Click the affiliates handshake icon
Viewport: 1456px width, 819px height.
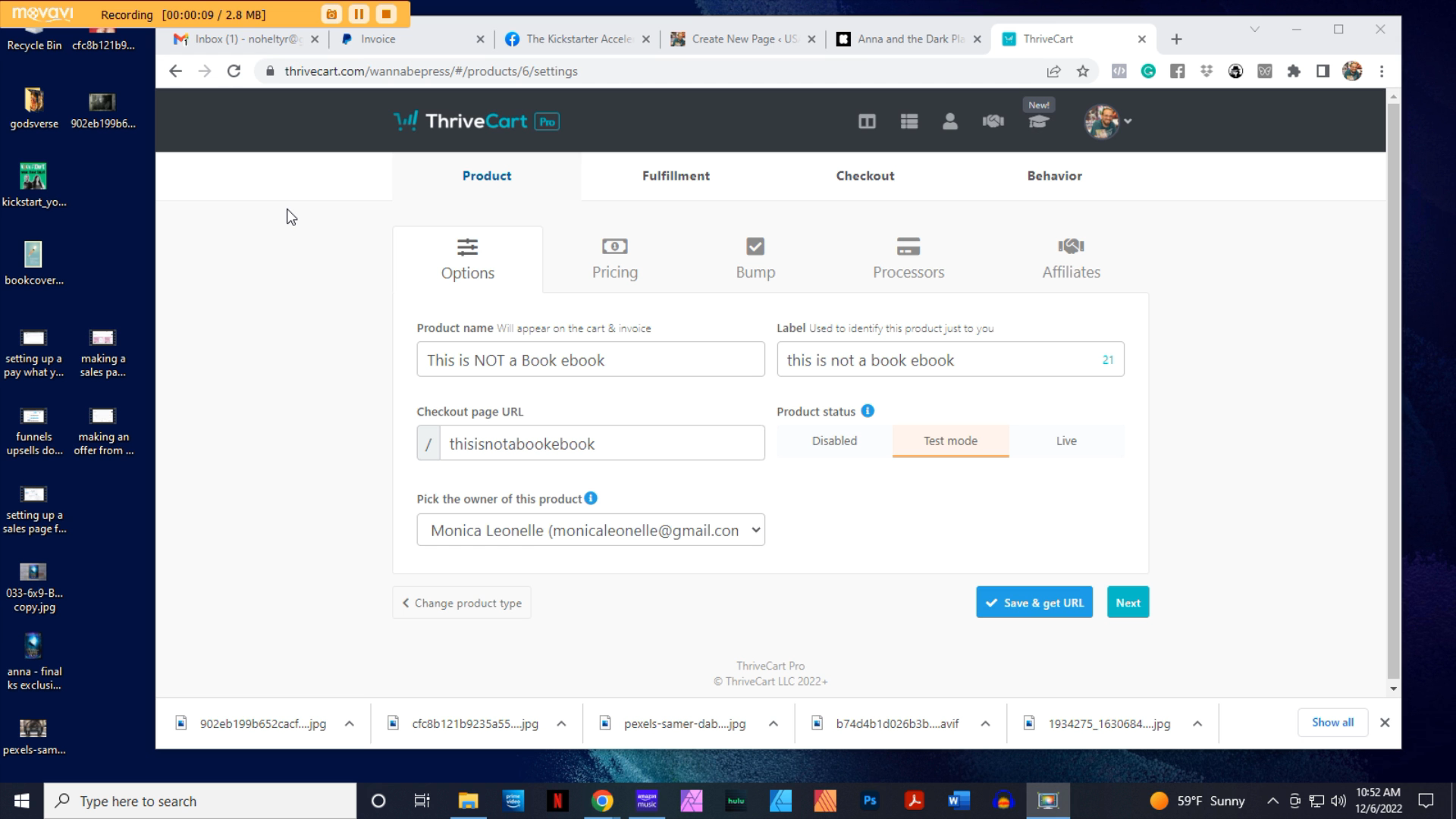click(x=993, y=121)
